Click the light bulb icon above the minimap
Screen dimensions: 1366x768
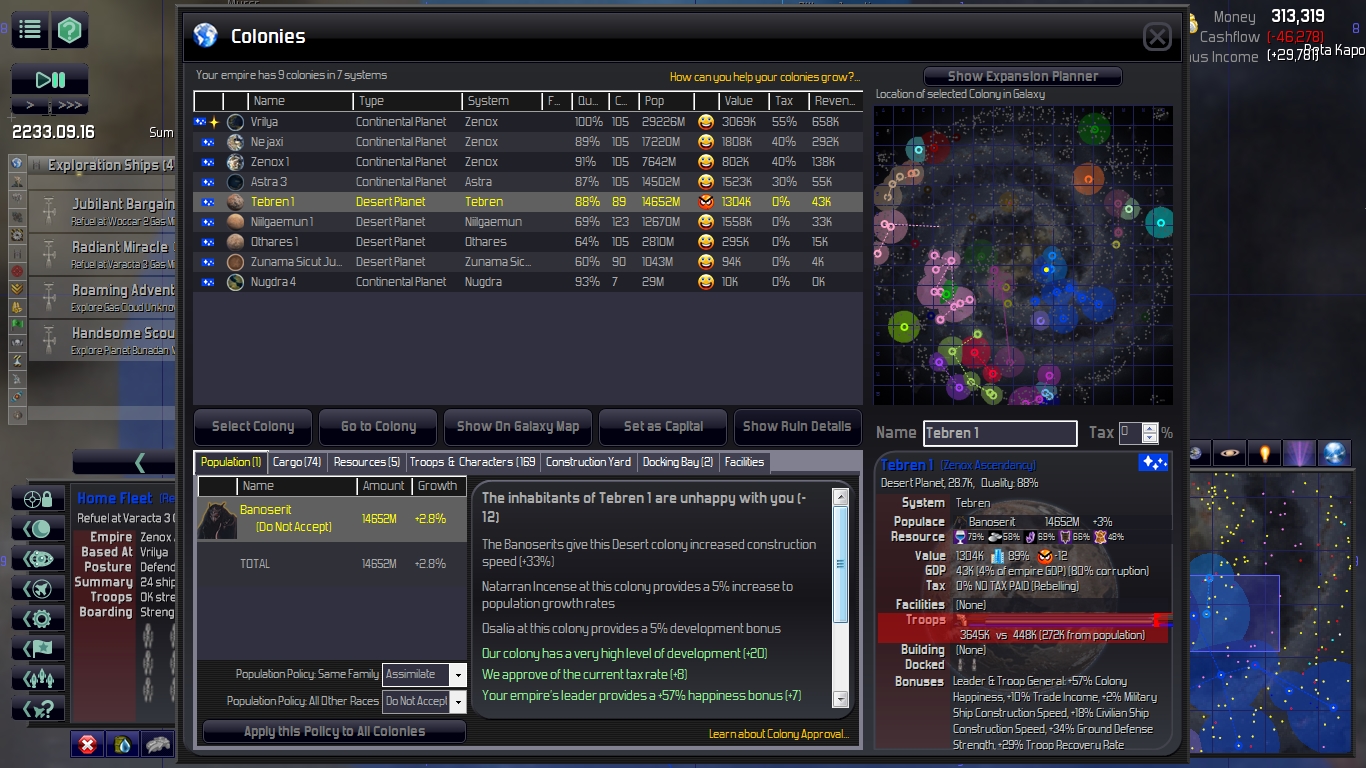(1265, 454)
